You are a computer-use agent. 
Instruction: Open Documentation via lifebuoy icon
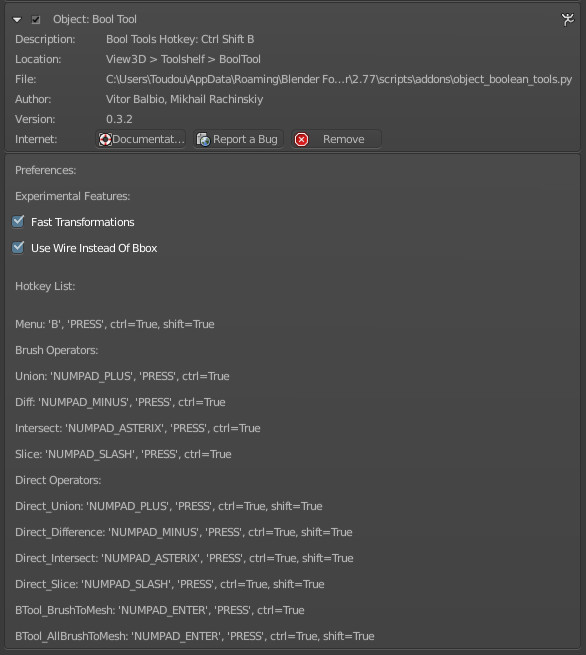[x=105, y=139]
